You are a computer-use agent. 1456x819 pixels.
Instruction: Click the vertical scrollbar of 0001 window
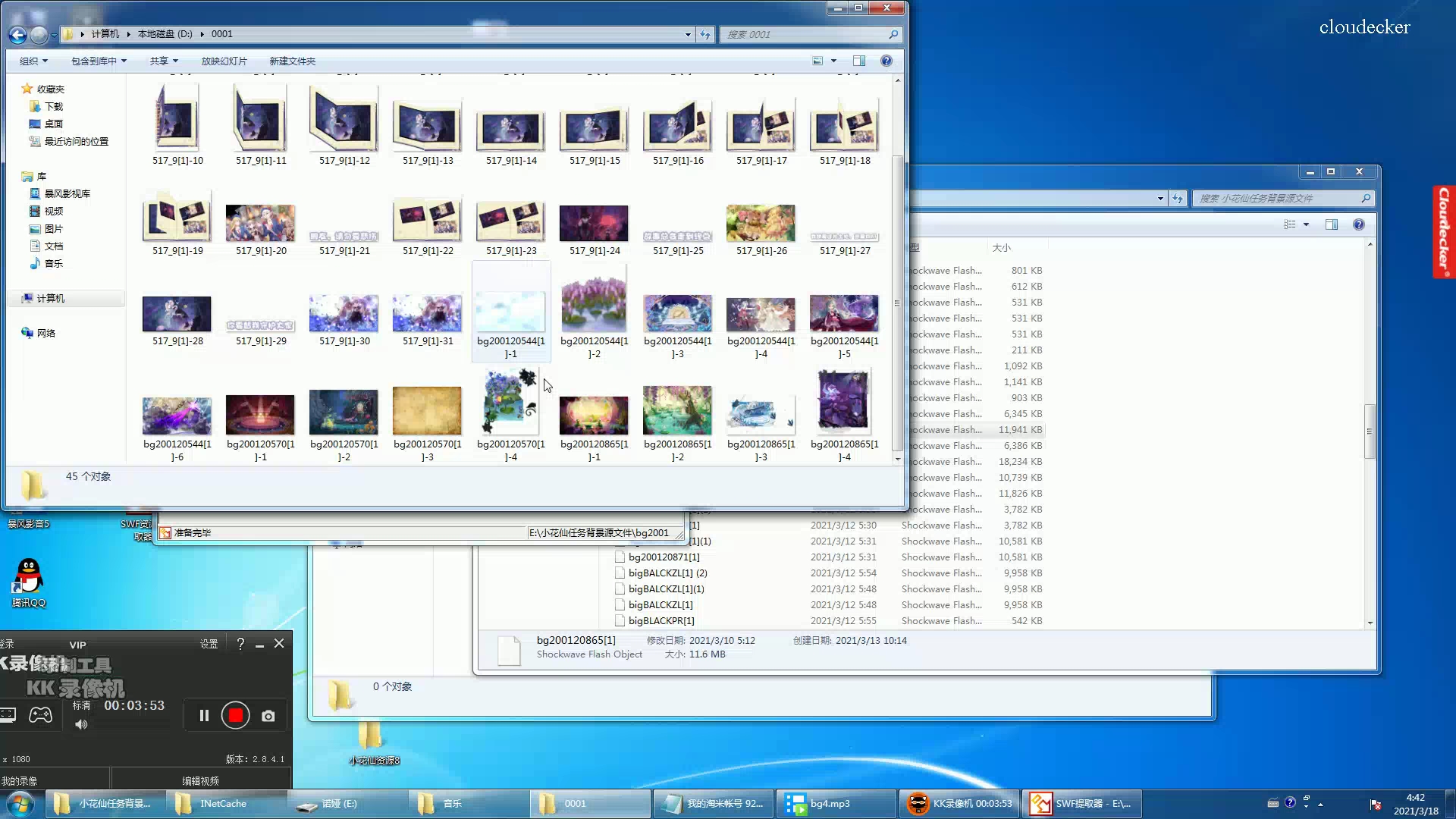(898, 303)
